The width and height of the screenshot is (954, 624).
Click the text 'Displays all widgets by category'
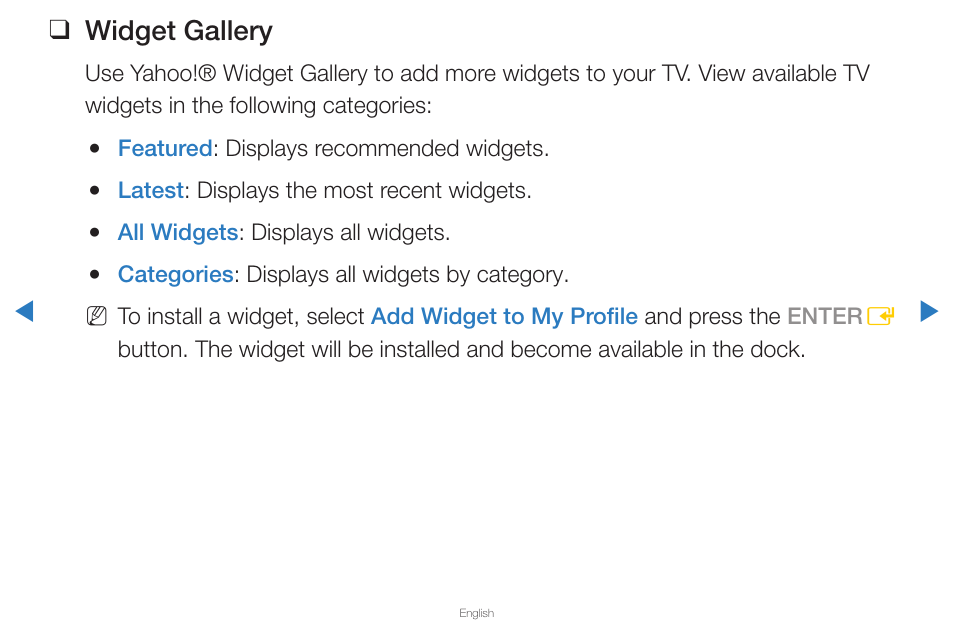tap(408, 275)
